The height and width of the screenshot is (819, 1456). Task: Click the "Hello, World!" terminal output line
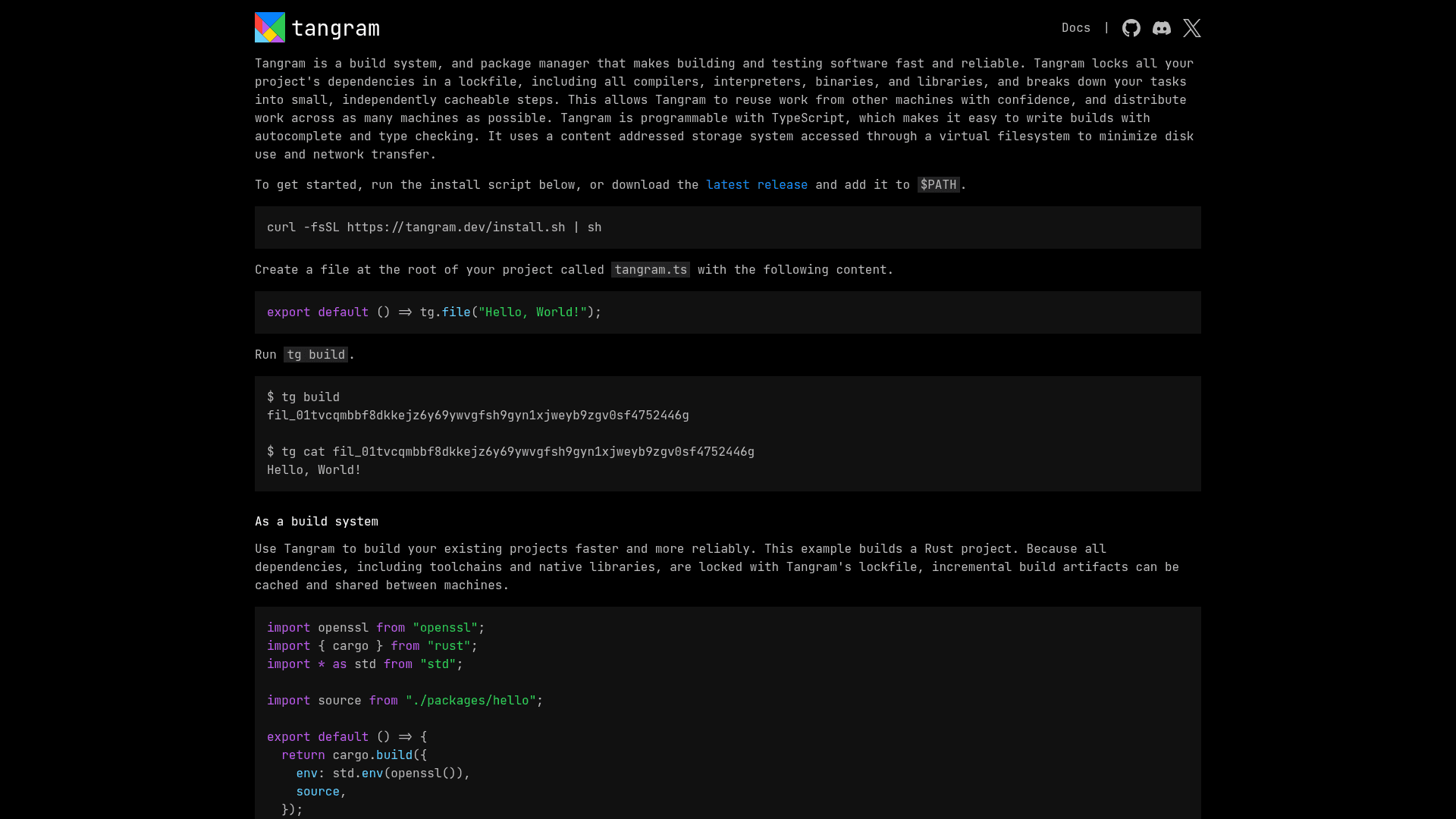coord(314,470)
